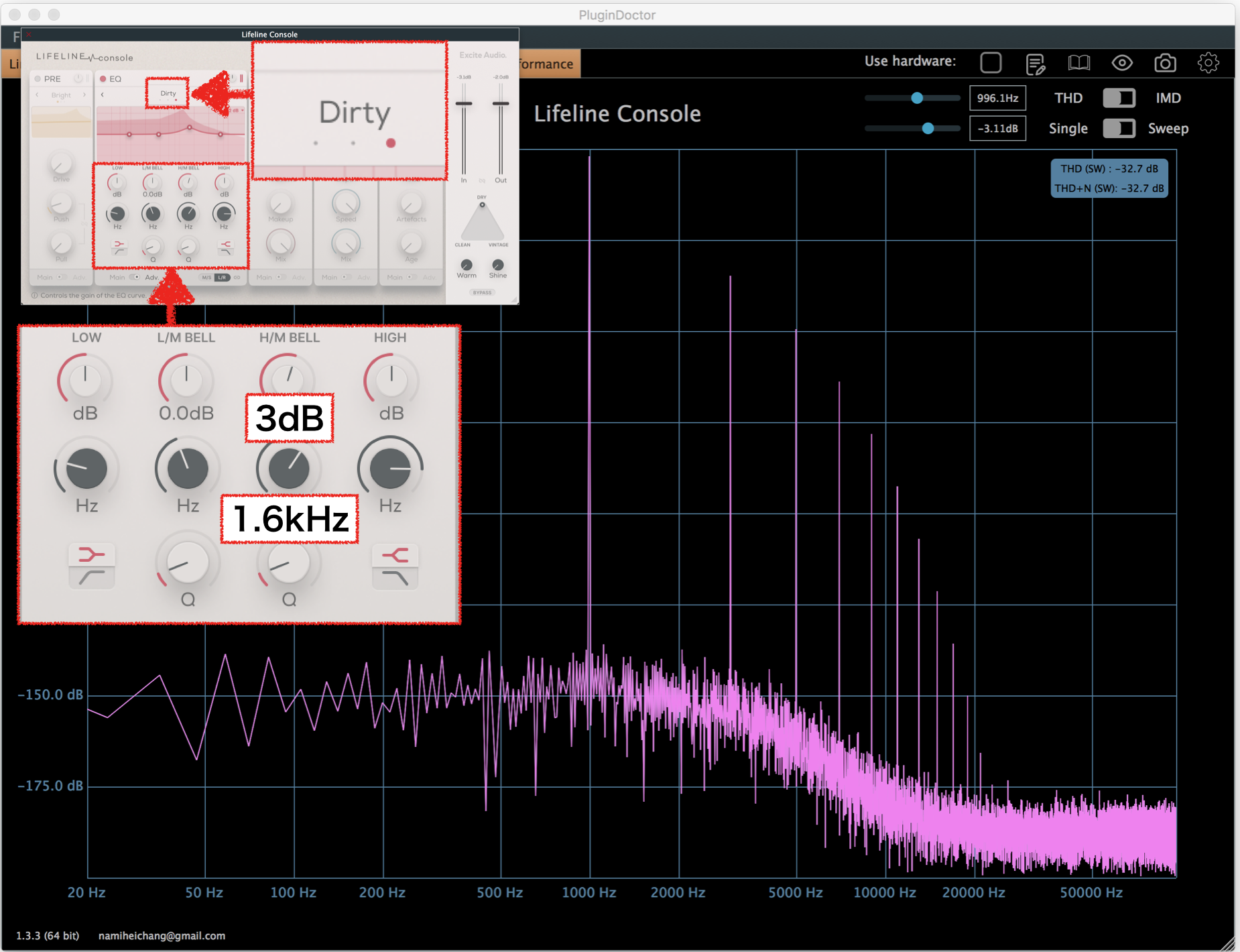Select the low band EQ curve node

point(129,135)
